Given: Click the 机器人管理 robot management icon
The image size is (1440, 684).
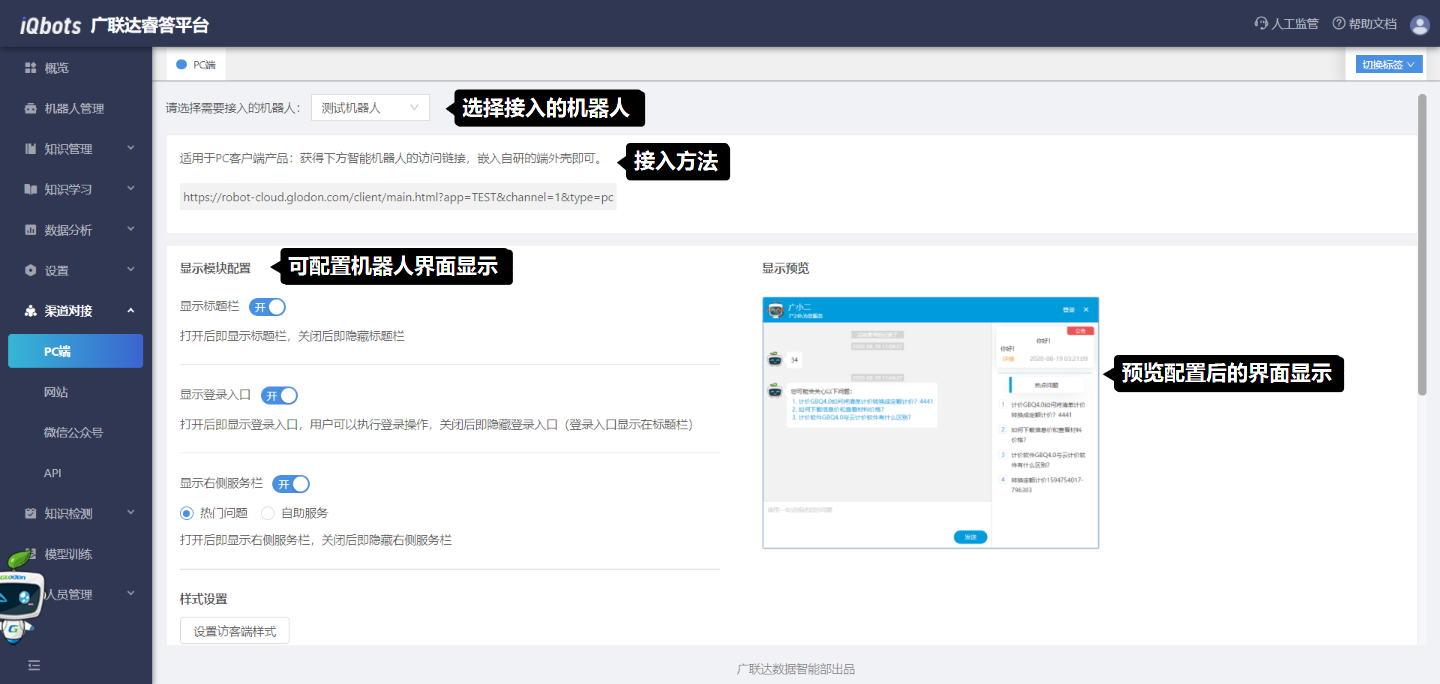Looking at the screenshot, I should tap(30, 109).
